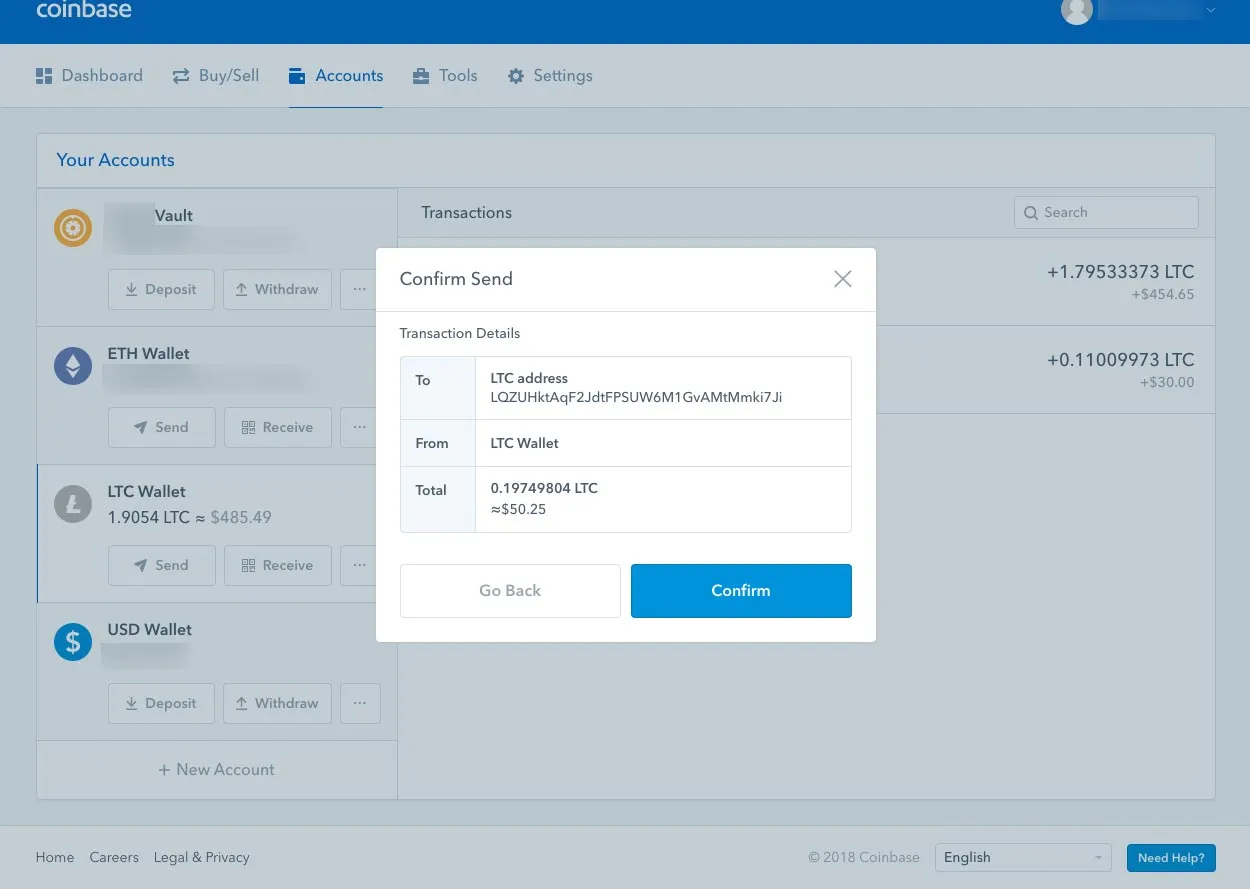Receive into the LTC Wallet

click(278, 565)
